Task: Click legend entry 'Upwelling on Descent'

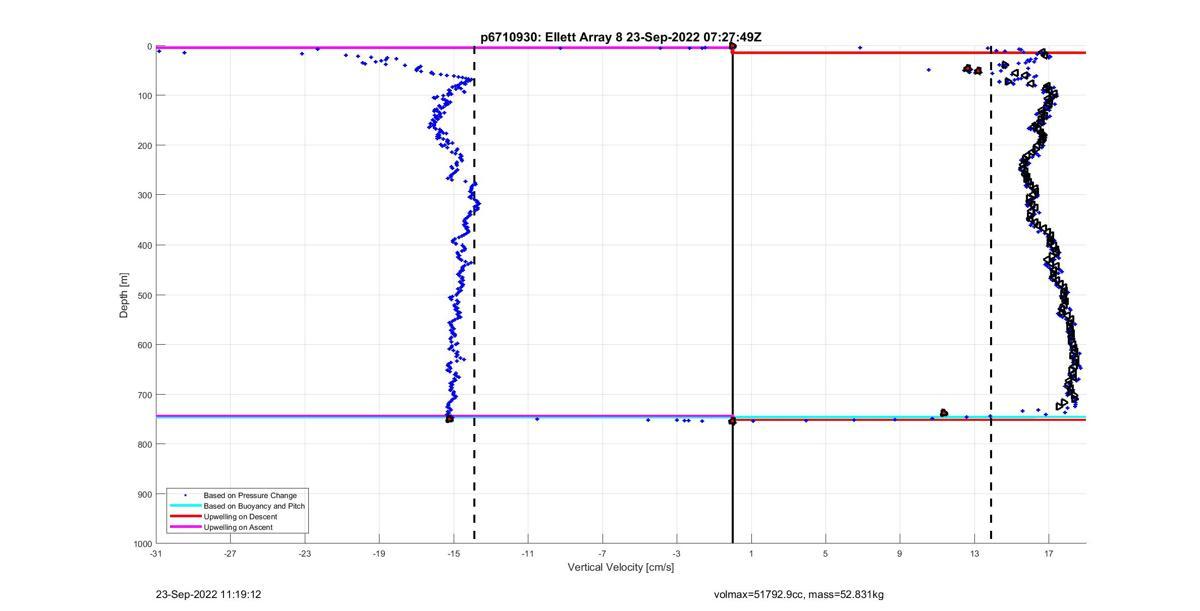Action: (240, 516)
